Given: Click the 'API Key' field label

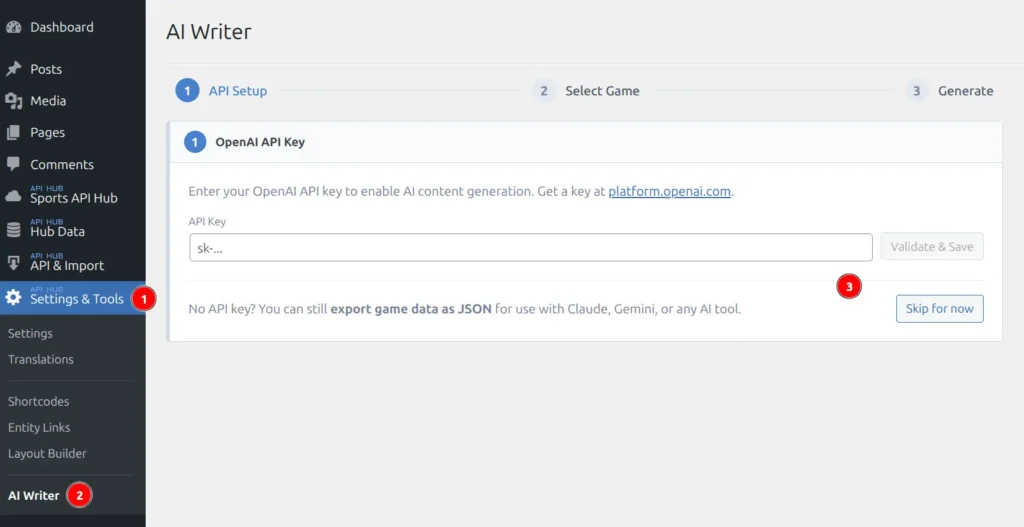Looking at the screenshot, I should point(207,221).
